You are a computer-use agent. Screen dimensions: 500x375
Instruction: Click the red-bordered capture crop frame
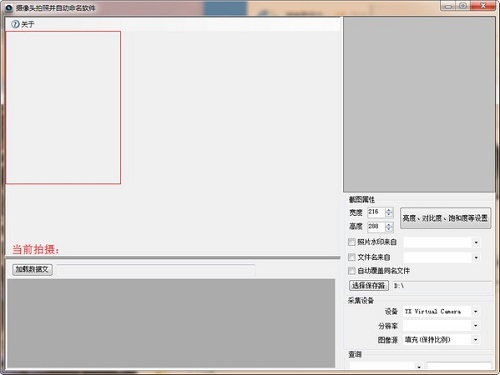click(63, 108)
